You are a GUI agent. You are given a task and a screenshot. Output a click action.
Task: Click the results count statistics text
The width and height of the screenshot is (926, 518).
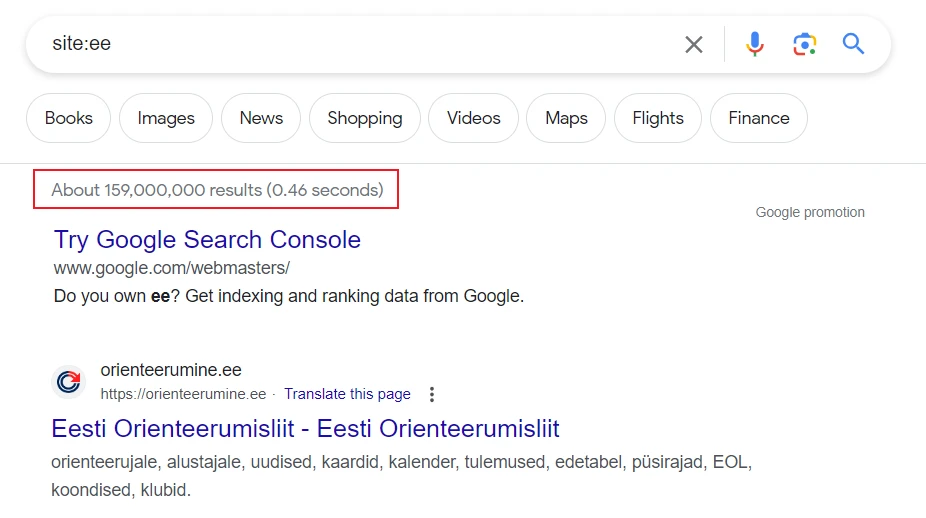pyautogui.click(x=217, y=190)
